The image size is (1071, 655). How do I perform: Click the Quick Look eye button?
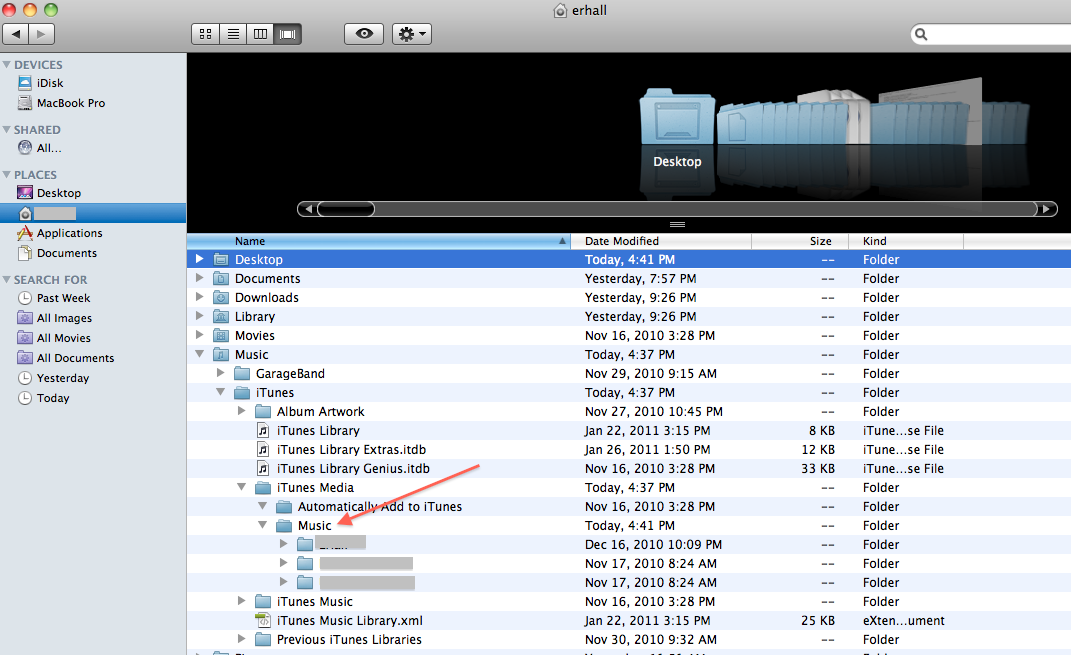coord(364,34)
